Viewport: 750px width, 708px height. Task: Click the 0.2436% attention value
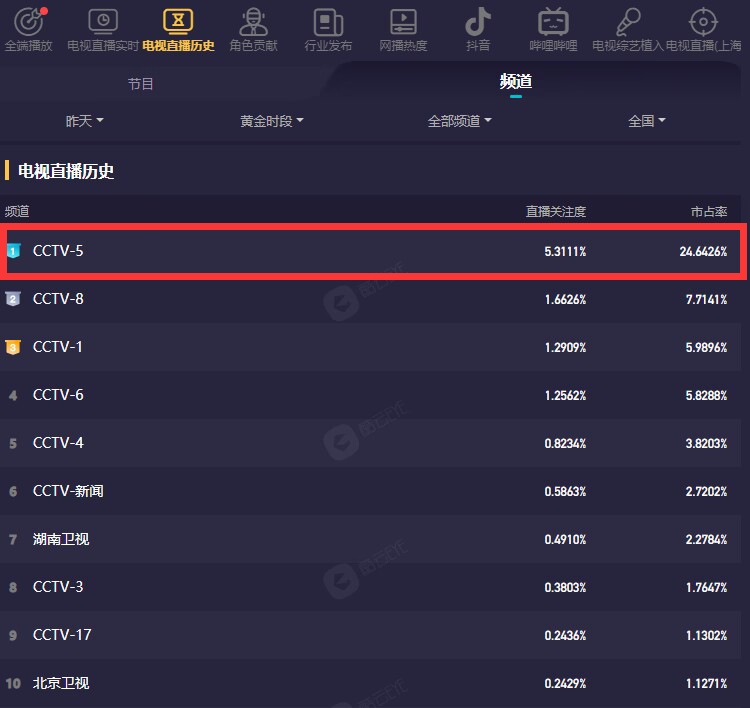[565, 636]
